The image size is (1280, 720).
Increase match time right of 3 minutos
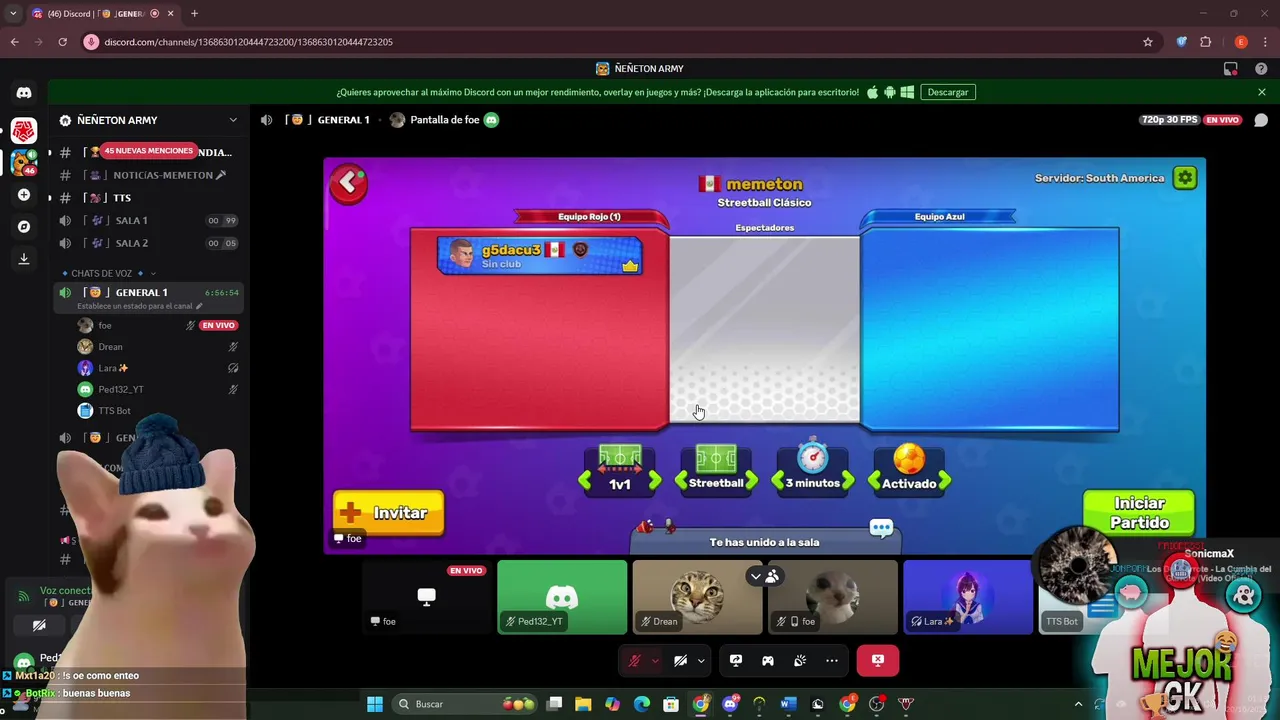[x=846, y=482]
